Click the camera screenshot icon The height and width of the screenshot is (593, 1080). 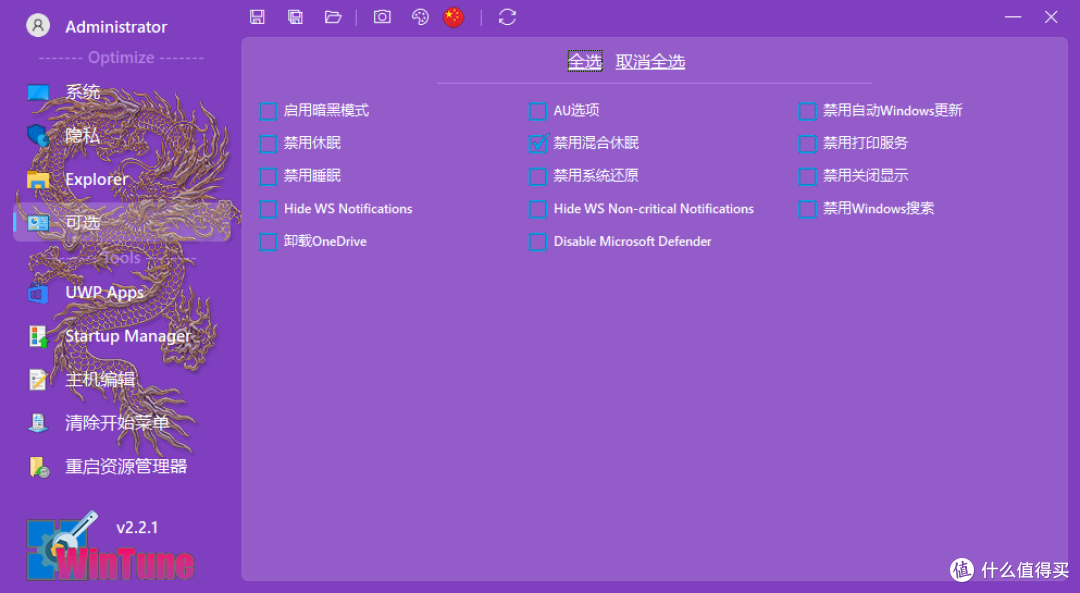click(x=382, y=17)
